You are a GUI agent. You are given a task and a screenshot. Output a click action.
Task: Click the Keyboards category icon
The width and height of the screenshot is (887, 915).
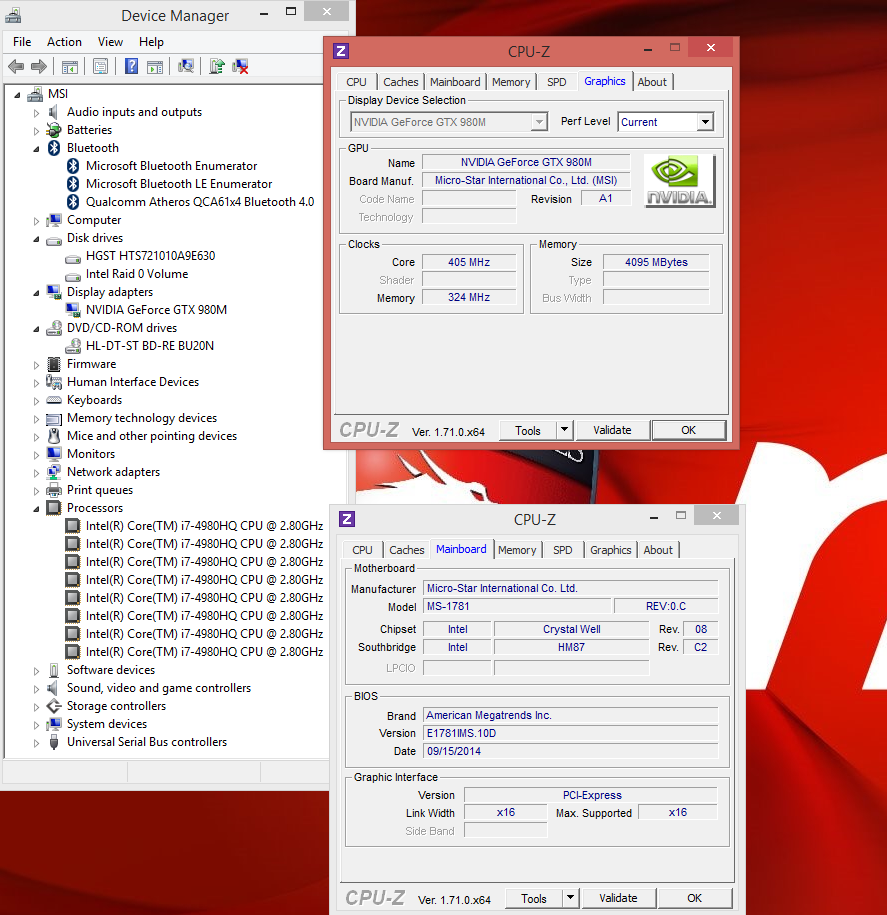pyautogui.click(x=54, y=400)
